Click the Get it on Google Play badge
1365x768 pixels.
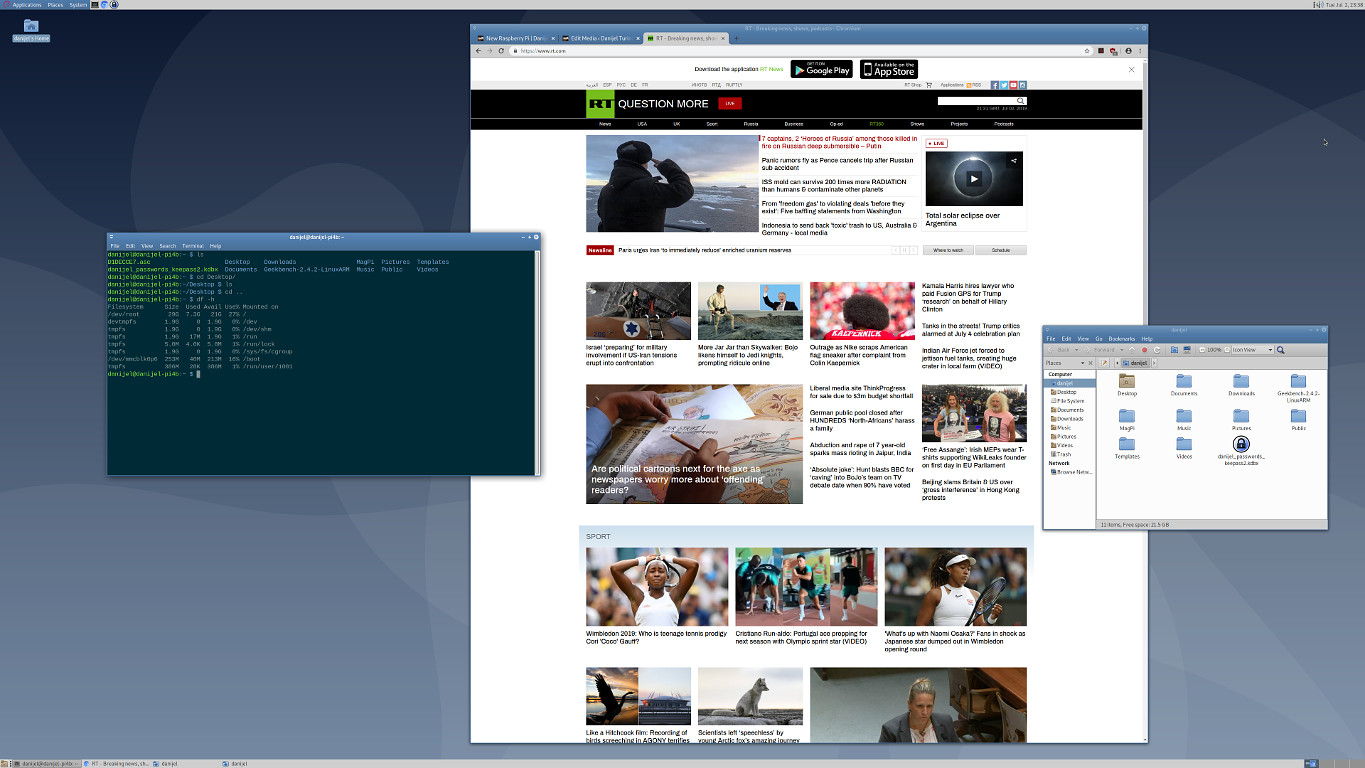pos(822,69)
